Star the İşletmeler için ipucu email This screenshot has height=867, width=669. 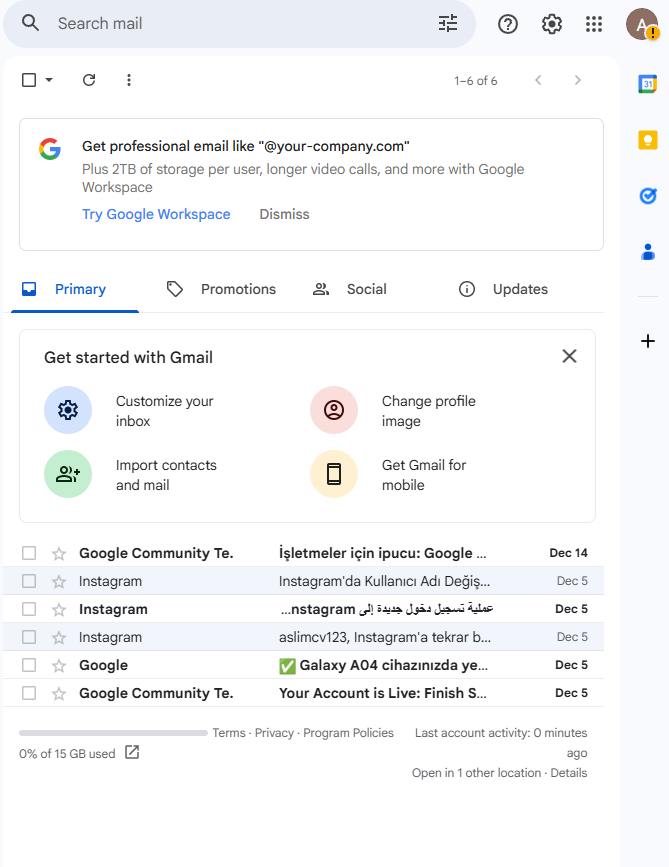[x=59, y=553]
